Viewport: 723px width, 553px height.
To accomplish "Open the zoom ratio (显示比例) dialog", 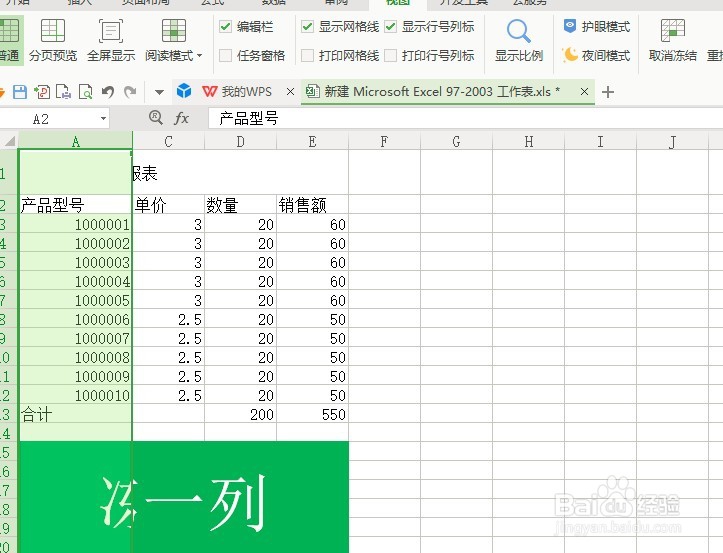I will tap(519, 40).
